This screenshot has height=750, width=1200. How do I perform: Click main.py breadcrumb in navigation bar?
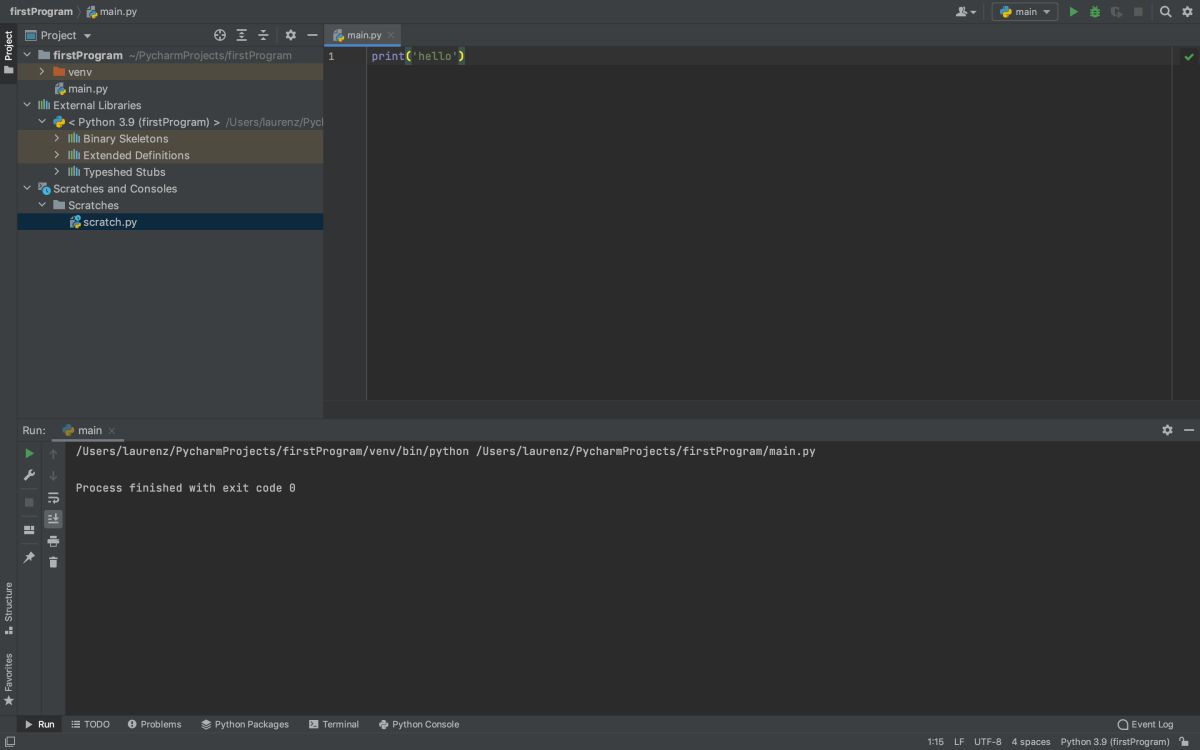[111, 11]
